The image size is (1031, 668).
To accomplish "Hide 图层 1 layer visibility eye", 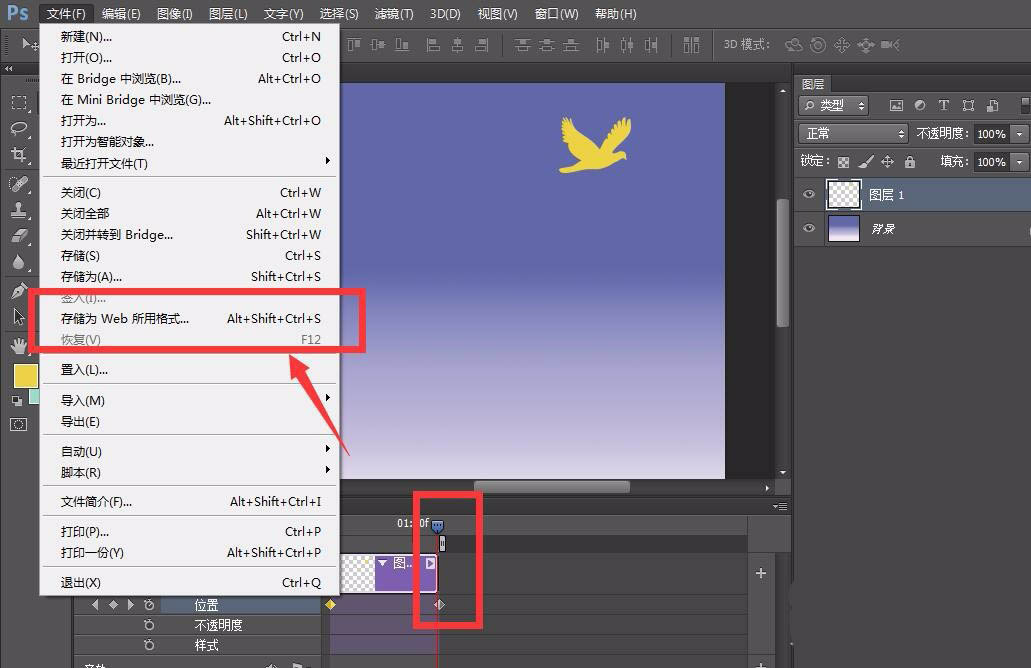I will (x=809, y=195).
